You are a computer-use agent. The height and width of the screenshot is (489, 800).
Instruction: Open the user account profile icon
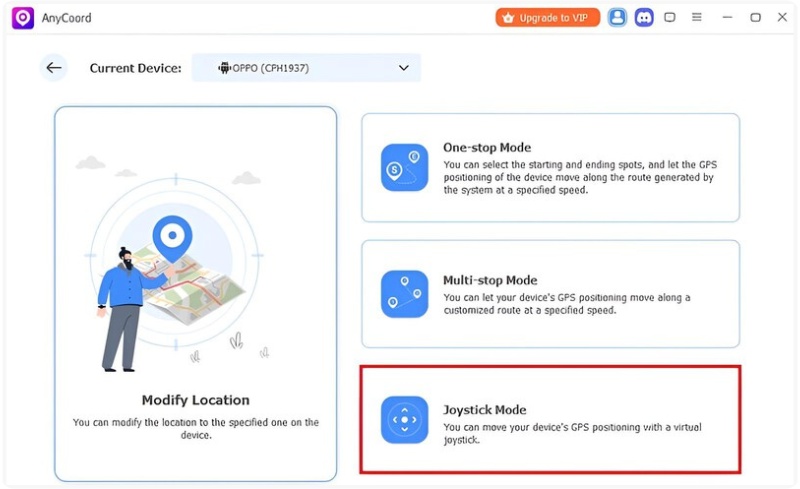tap(617, 17)
